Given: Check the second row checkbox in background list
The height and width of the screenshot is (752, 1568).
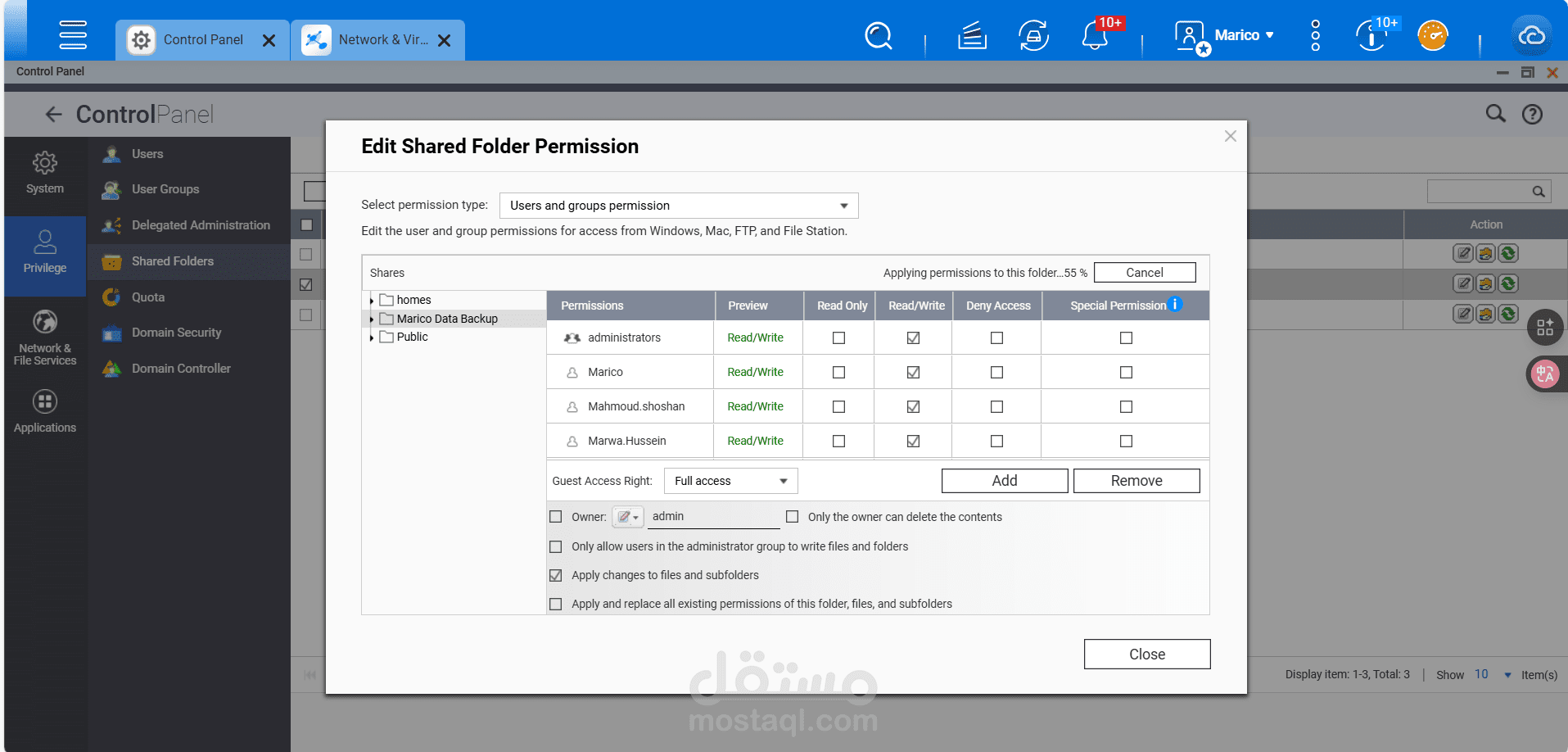Looking at the screenshot, I should click(x=306, y=284).
